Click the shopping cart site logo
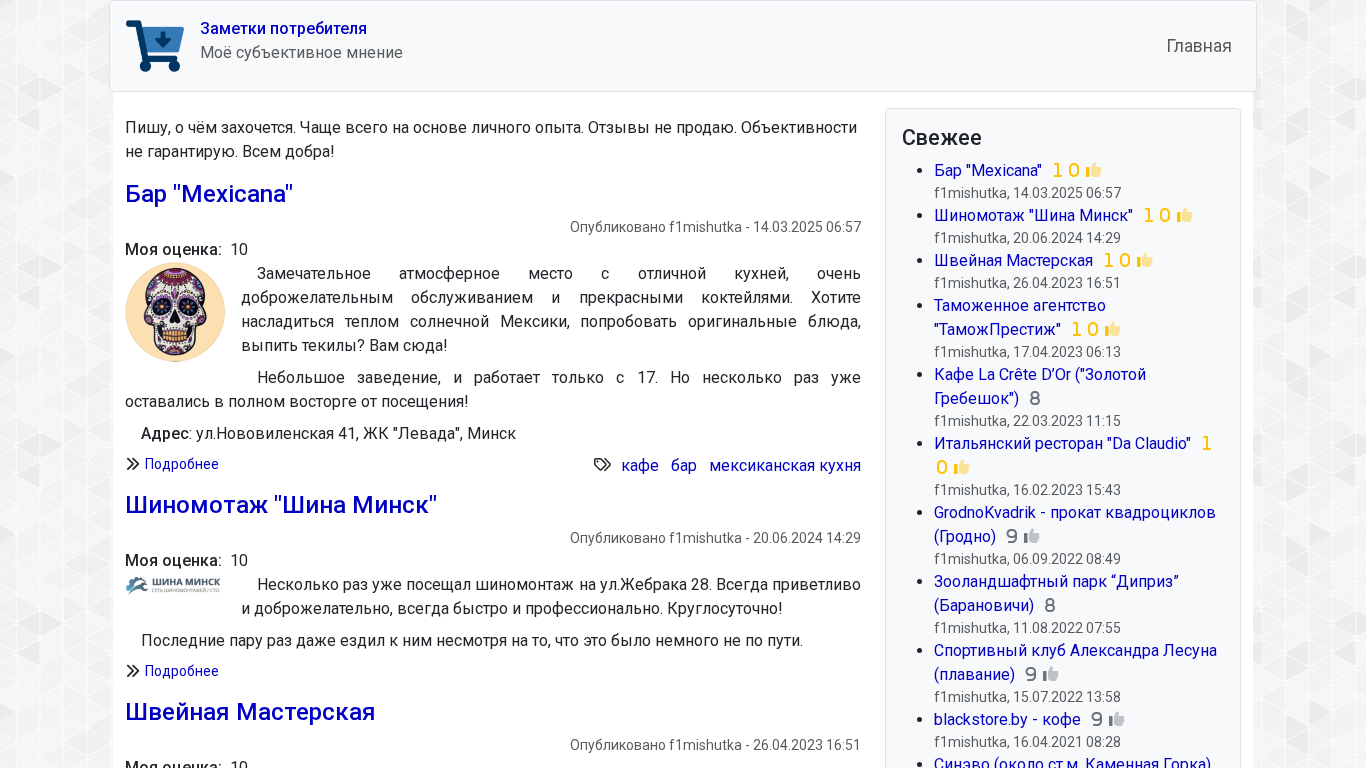Viewport: 1366px width, 768px height. [x=155, y=46]
